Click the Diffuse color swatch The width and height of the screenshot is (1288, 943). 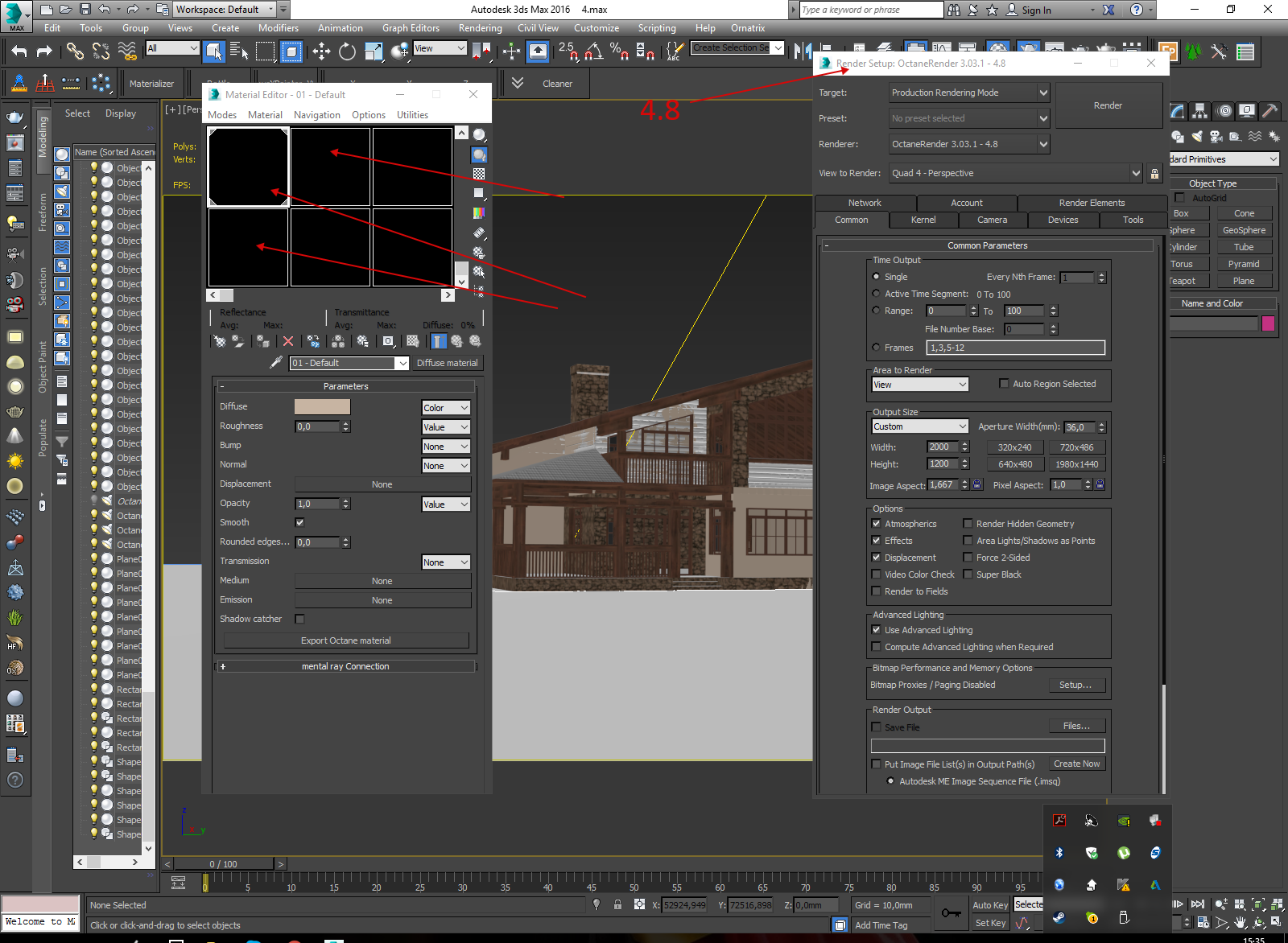(x=322, y=407)
